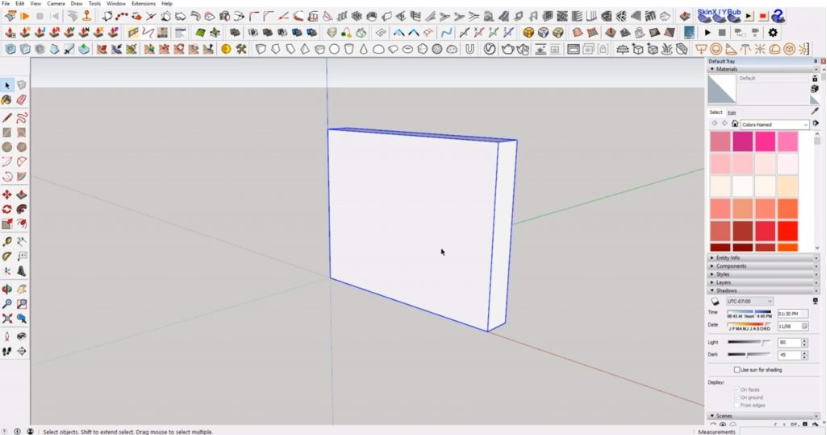Pick the Push/Pull tool
Screen dimensions: 827x435
pos(22,195)
